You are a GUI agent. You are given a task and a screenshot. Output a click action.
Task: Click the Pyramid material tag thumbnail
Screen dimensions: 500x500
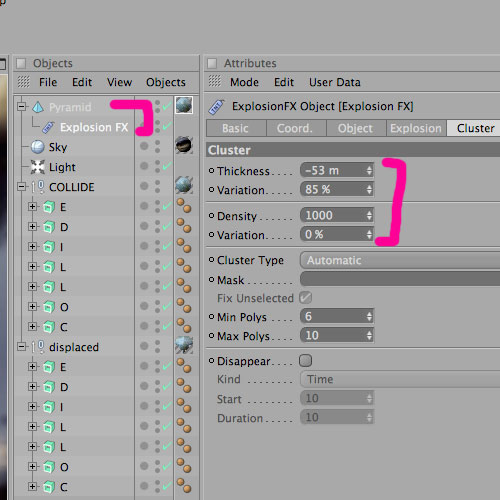[184, 105]
